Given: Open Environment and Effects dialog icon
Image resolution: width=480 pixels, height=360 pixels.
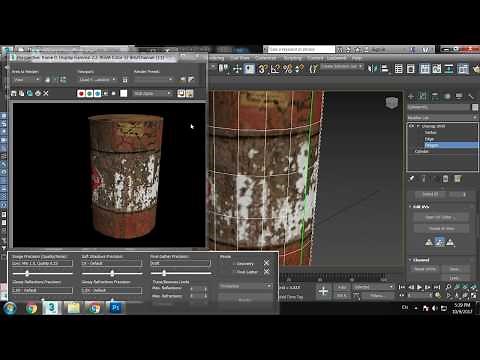Looking at the screenshot, I should click(x=191, y=80).
